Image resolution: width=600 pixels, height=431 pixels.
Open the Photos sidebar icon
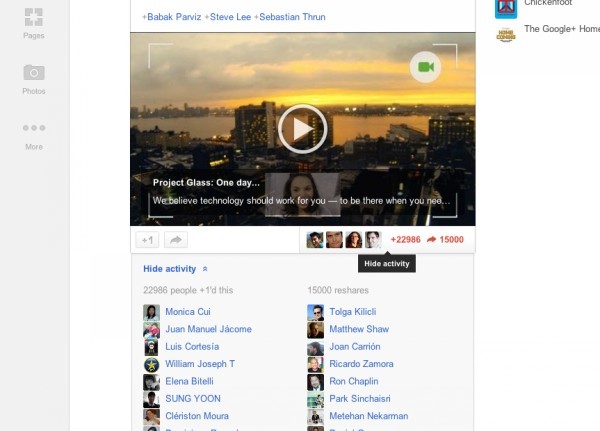[34, 80]
